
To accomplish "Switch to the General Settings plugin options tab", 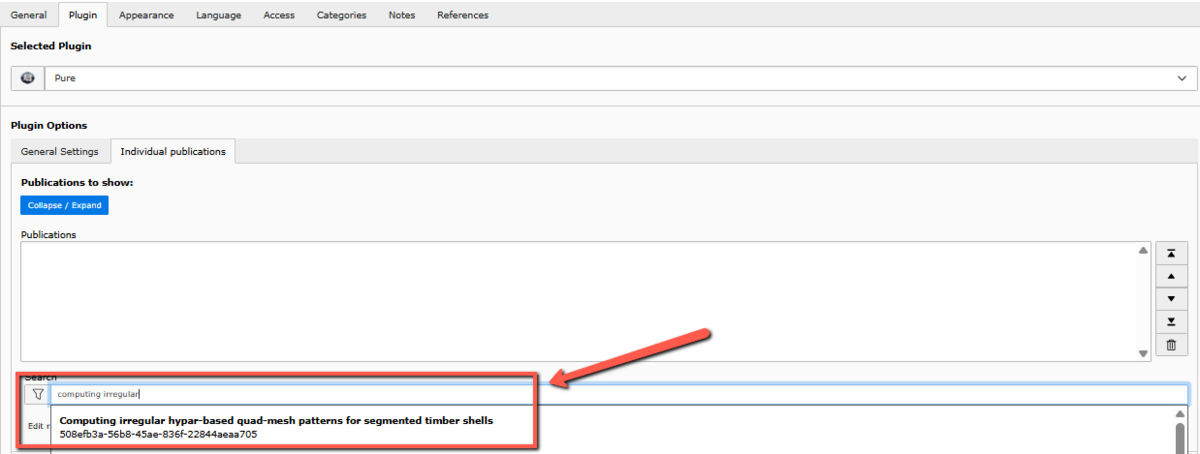I will coord(60,151).
